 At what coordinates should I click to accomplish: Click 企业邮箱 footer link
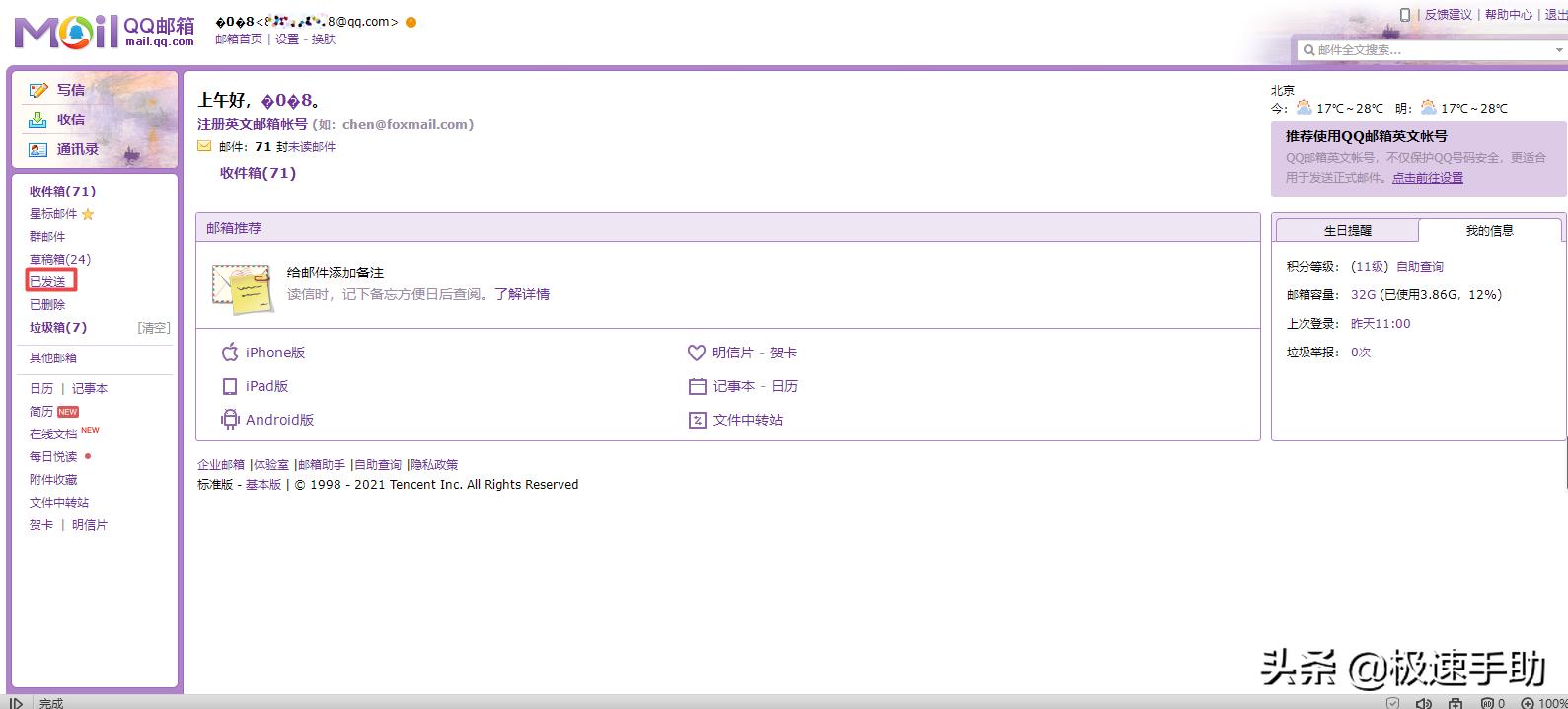[x=221, y=465]
